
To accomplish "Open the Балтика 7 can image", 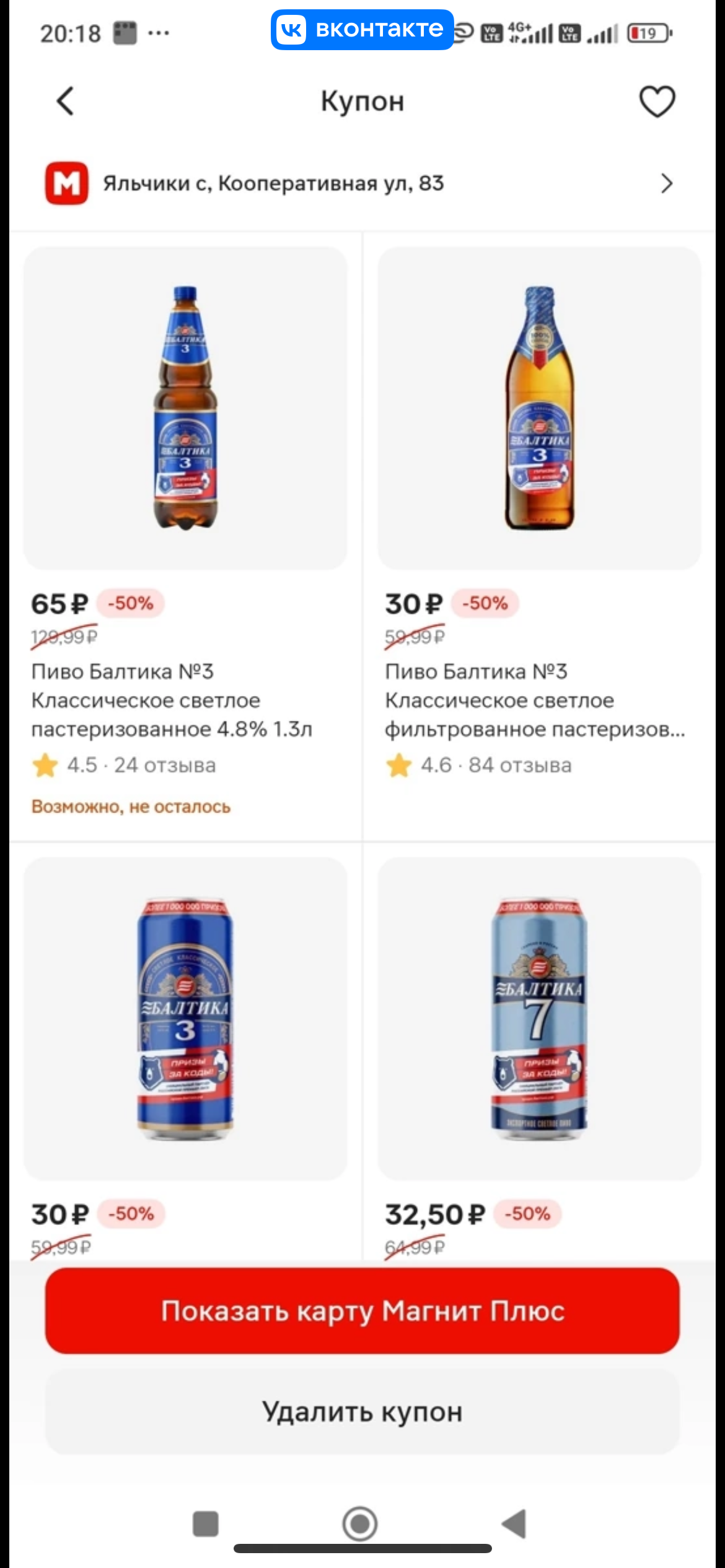I will (539, 1018).
